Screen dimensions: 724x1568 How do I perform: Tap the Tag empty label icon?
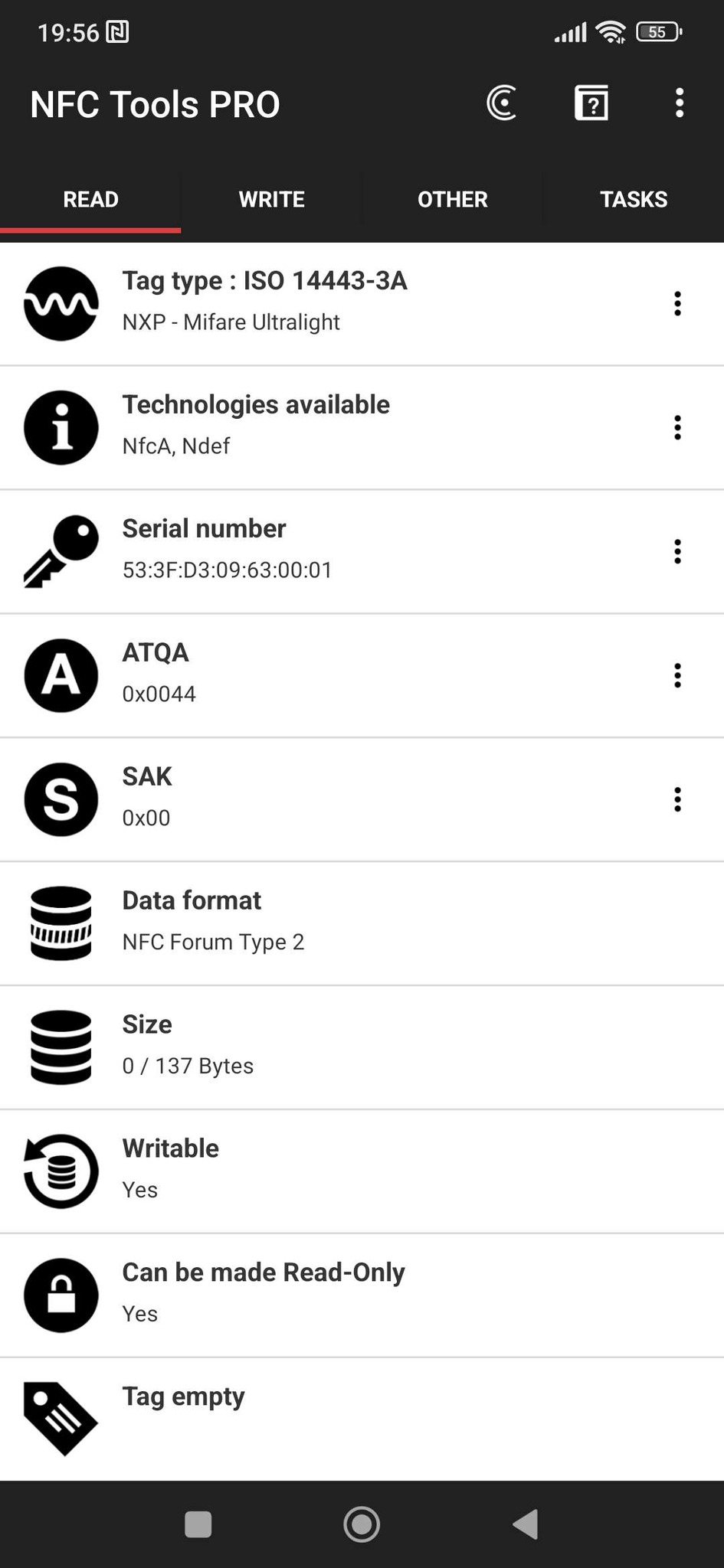[61, 1419]
